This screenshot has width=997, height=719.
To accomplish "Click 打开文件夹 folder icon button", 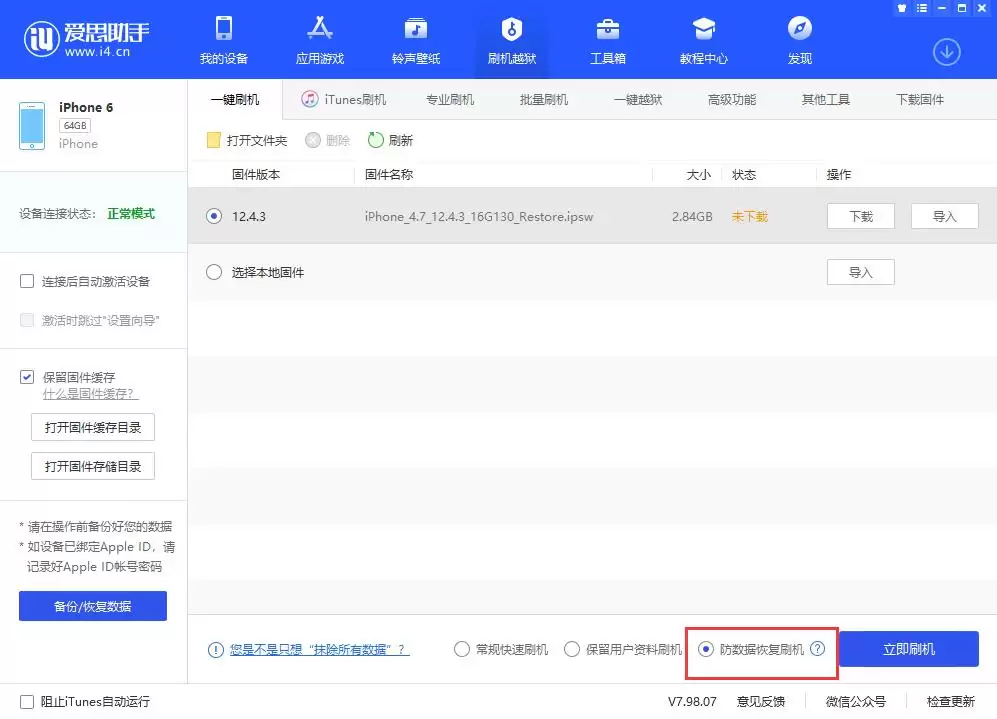I will point(247,140).
